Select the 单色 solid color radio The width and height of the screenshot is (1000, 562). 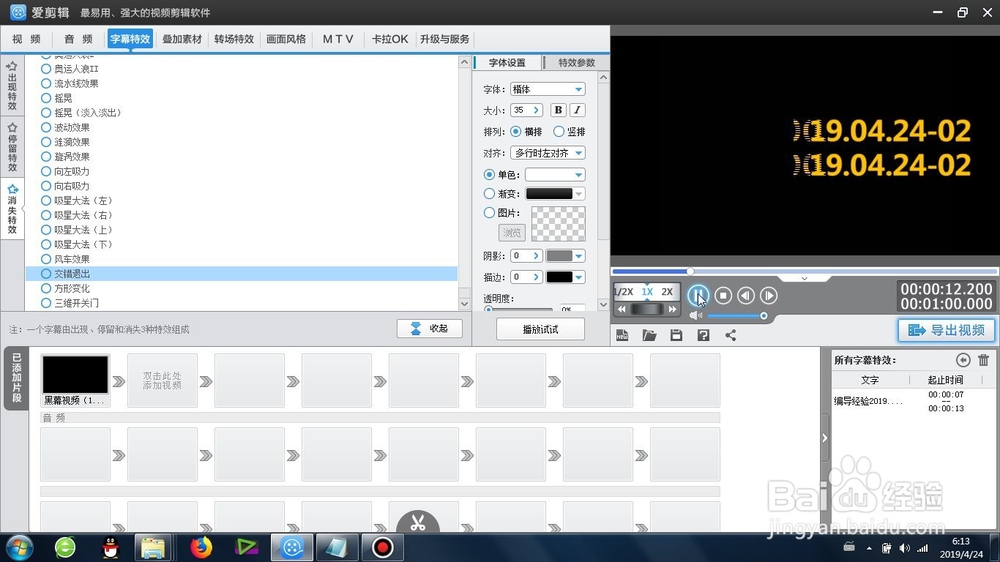click(x=489, y=174)
